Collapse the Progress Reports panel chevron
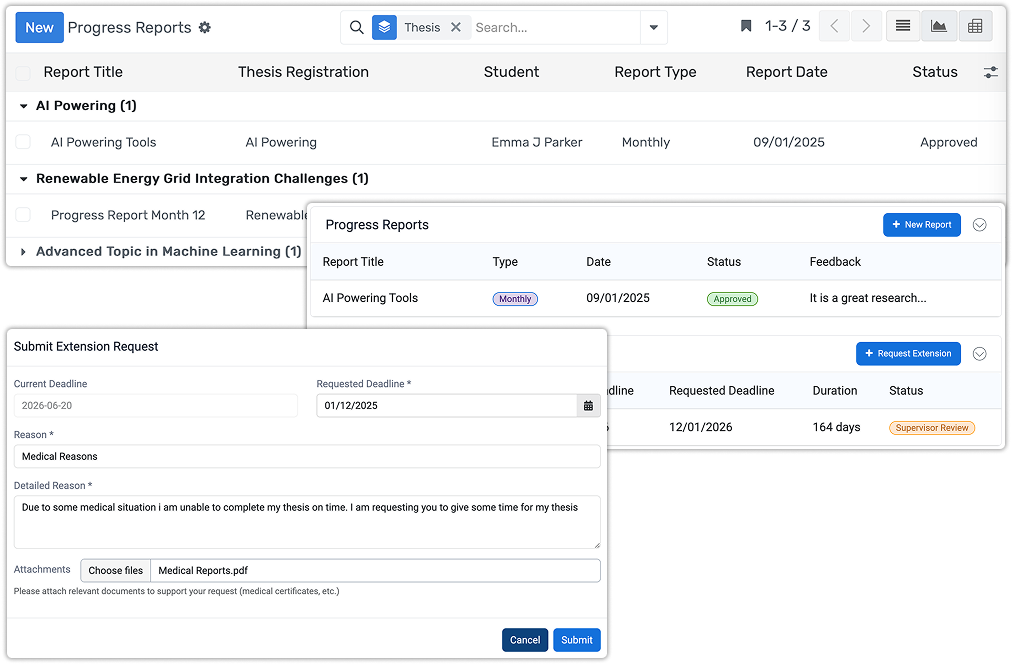Screen dimensions: 1012x664 click(x=979, y=225)
